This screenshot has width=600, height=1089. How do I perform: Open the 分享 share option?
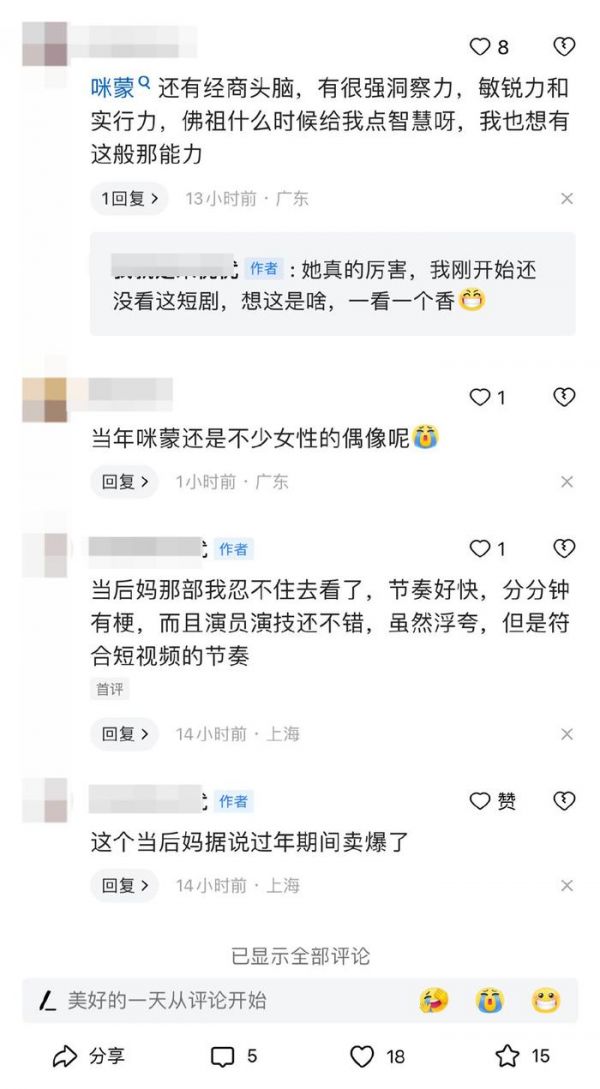click(89, 1056)
